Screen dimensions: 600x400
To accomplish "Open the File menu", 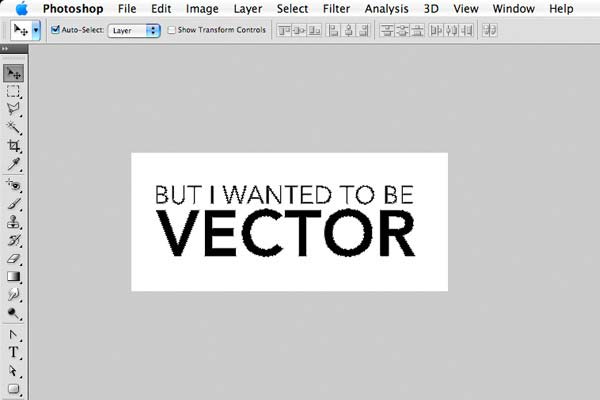I will click(127, 8).
